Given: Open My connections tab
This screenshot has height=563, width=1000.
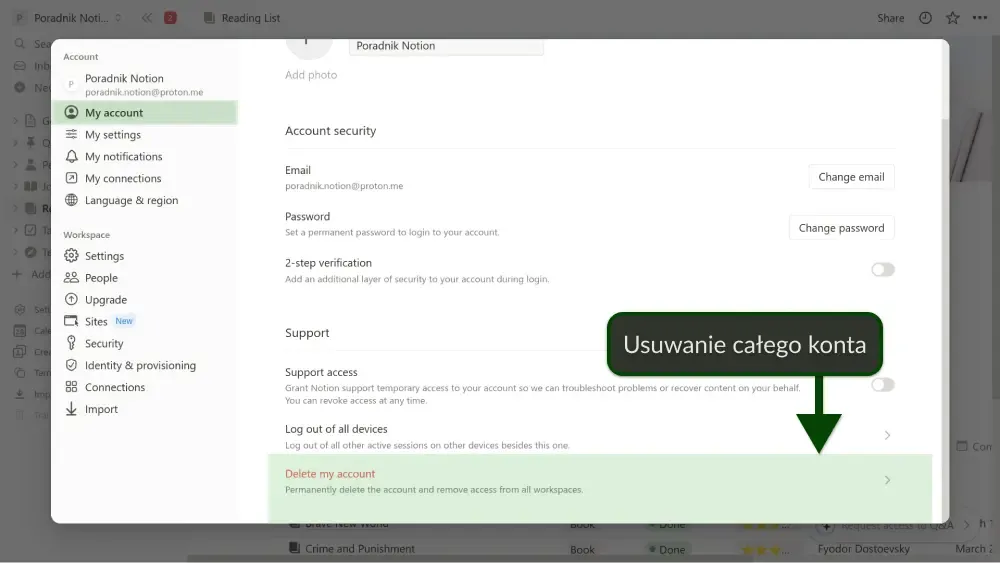Looking at the screenshot, I should point(145,179).
